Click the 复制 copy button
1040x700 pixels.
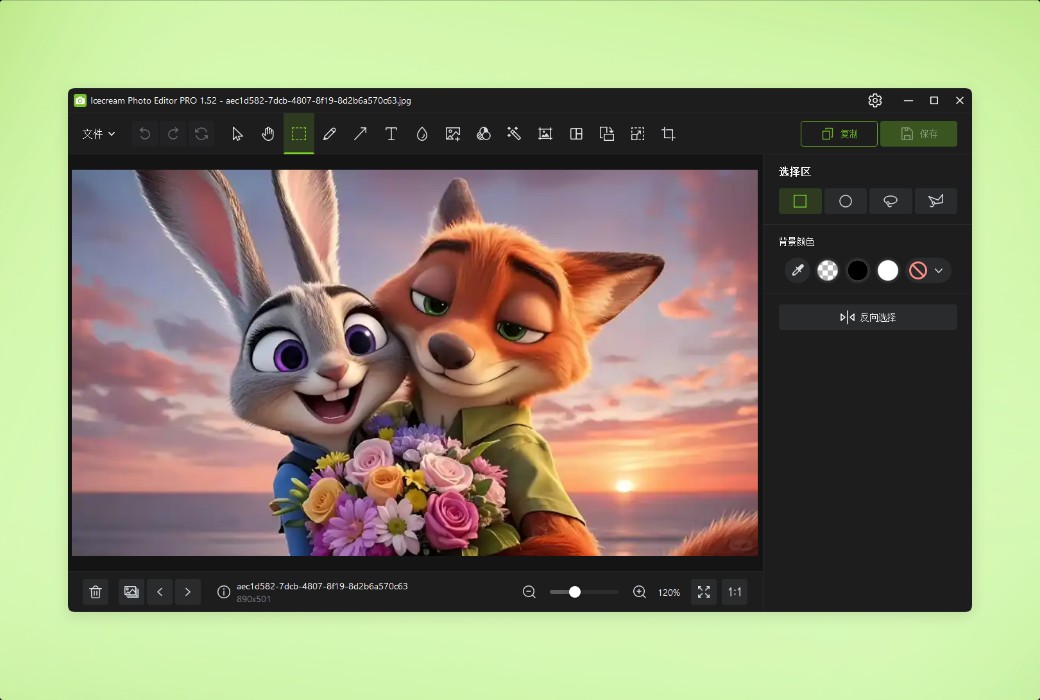click(x=839, y=133)
